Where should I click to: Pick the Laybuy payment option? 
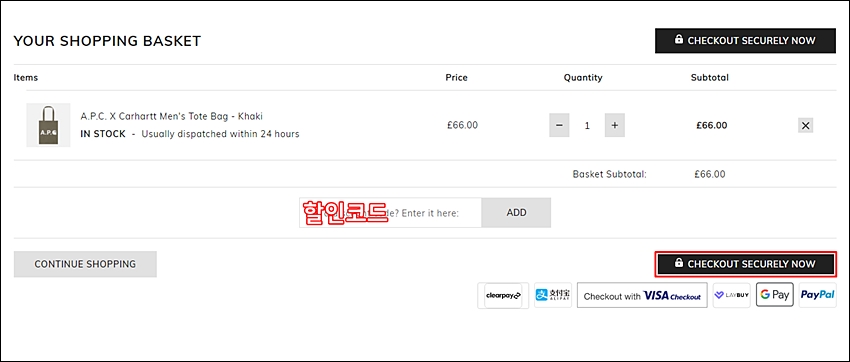coord(731,295)
